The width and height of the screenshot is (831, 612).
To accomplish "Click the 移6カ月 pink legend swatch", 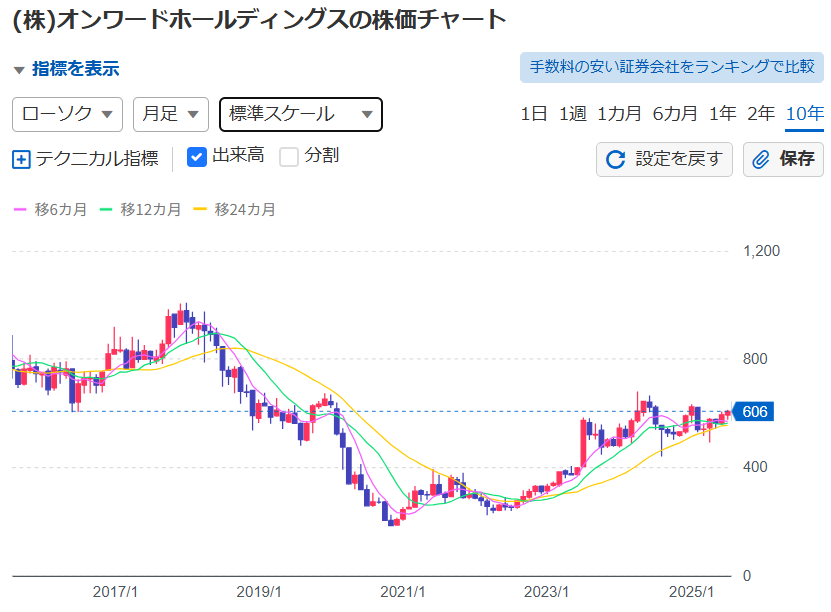I will coord(20,209).
